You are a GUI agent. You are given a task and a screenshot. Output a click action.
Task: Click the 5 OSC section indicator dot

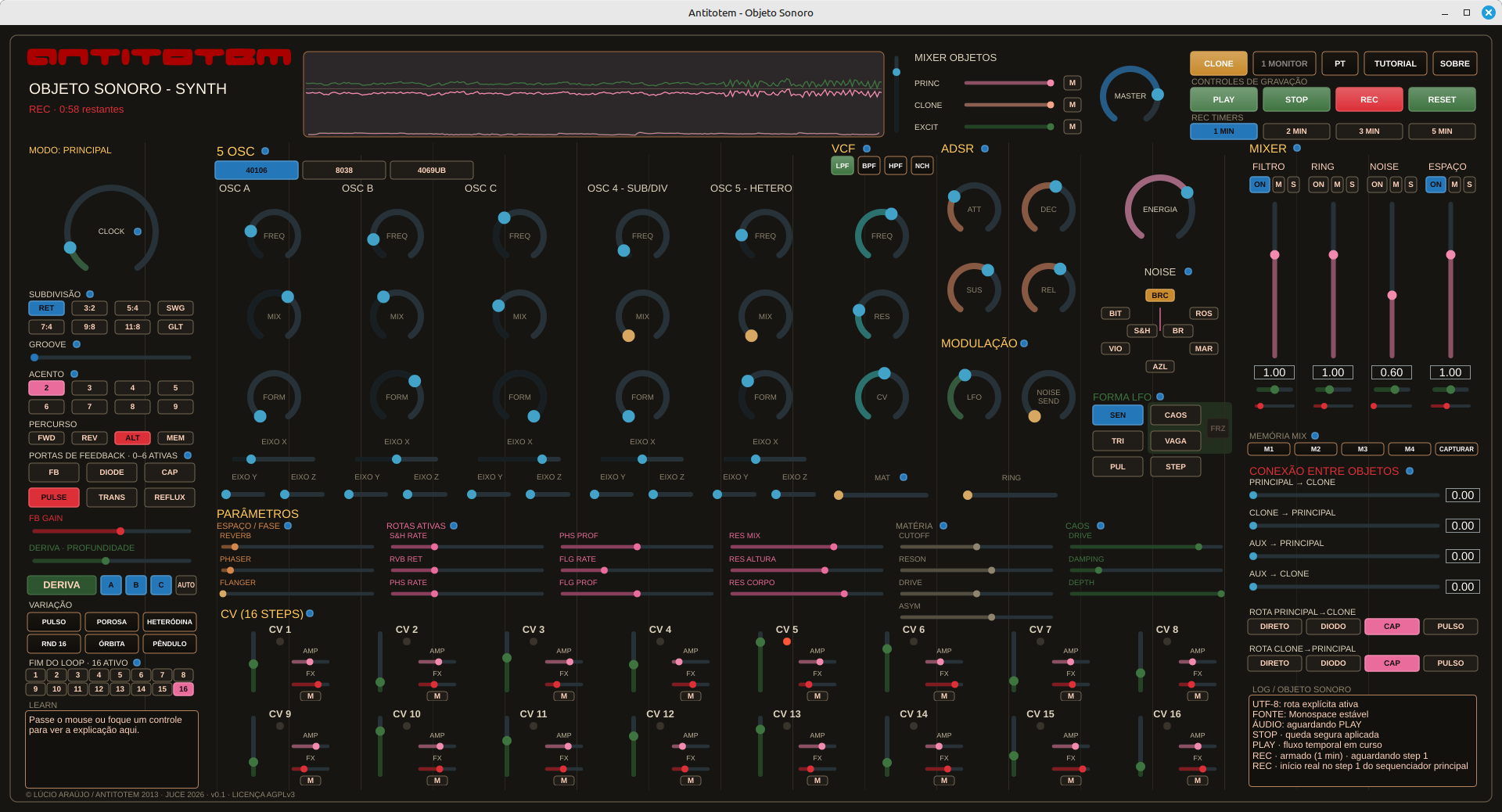point(265,151)
